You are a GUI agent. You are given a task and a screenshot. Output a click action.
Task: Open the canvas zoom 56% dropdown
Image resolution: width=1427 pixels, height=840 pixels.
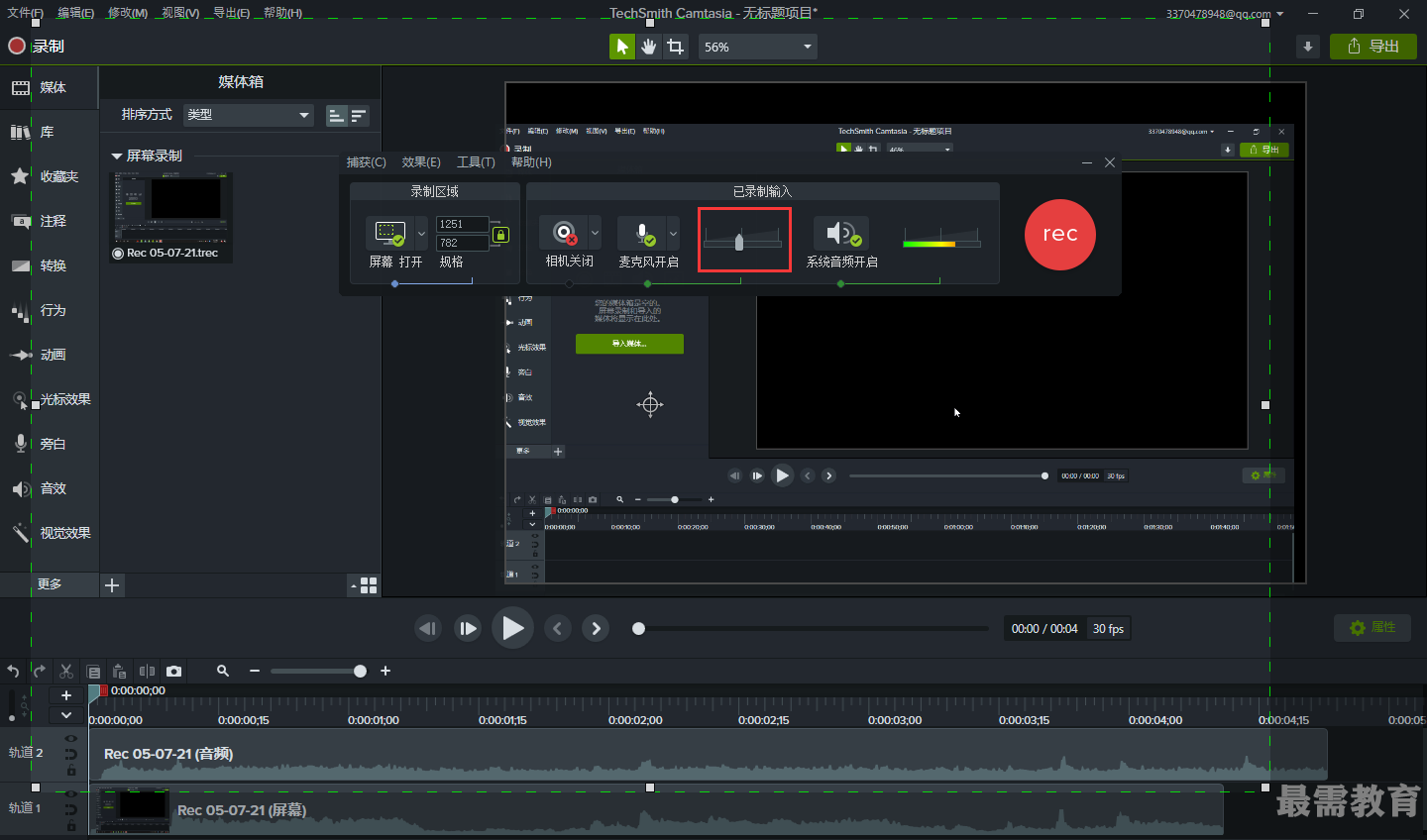click(757, 47)
